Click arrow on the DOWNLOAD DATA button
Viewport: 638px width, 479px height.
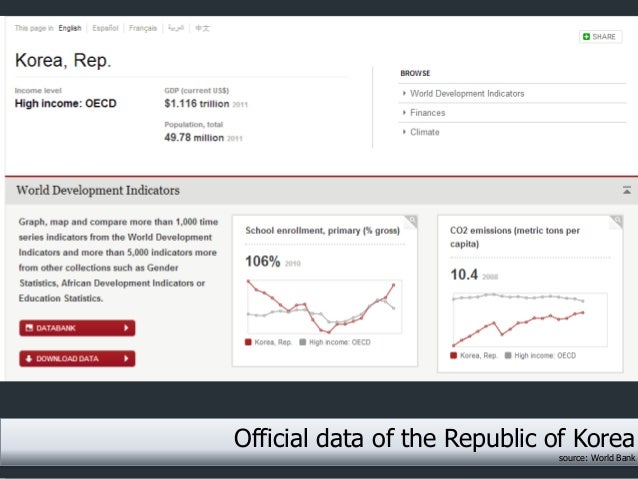click(x=126, y=359)
